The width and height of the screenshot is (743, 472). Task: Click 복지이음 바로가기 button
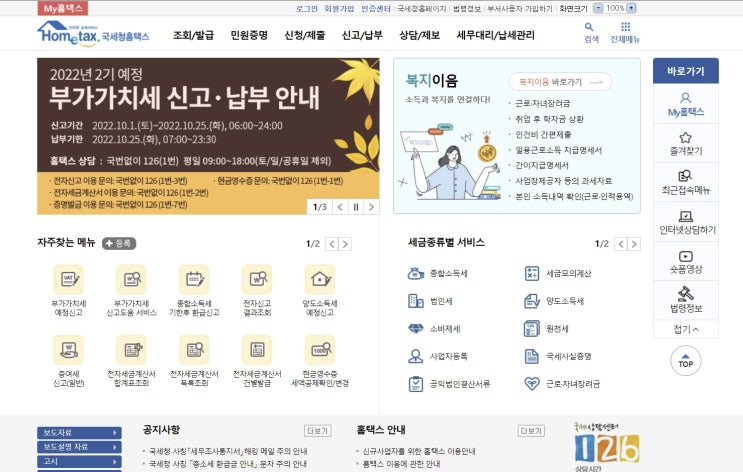[560, 82]
